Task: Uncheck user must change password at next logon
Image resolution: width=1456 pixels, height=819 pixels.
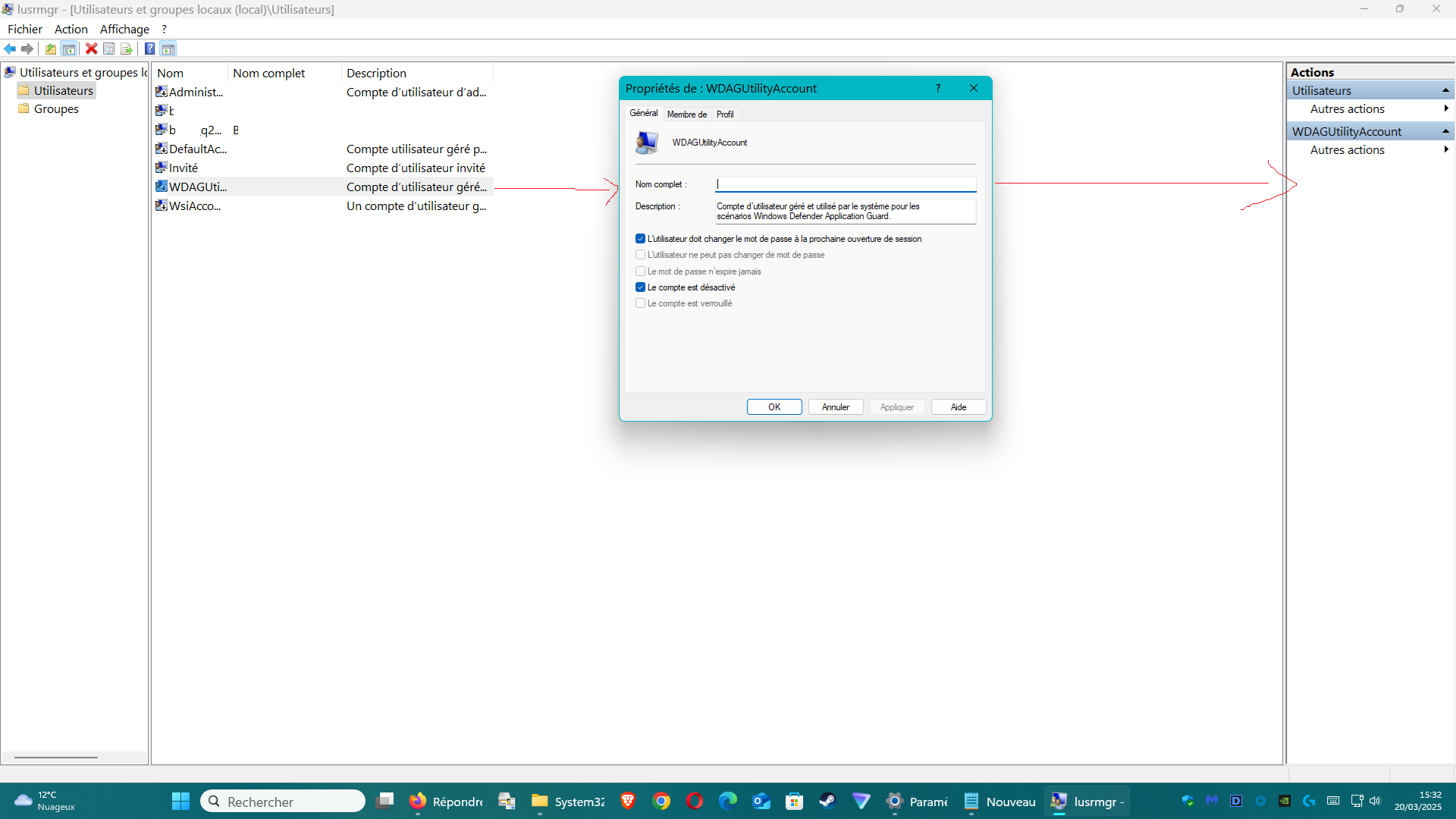Action: (x=641, y=239)
